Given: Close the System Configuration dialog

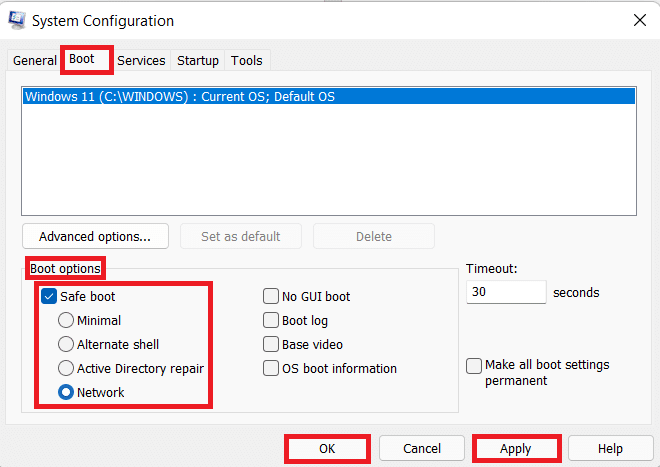Looking at the screenshot, I should [x=638, y=20].
